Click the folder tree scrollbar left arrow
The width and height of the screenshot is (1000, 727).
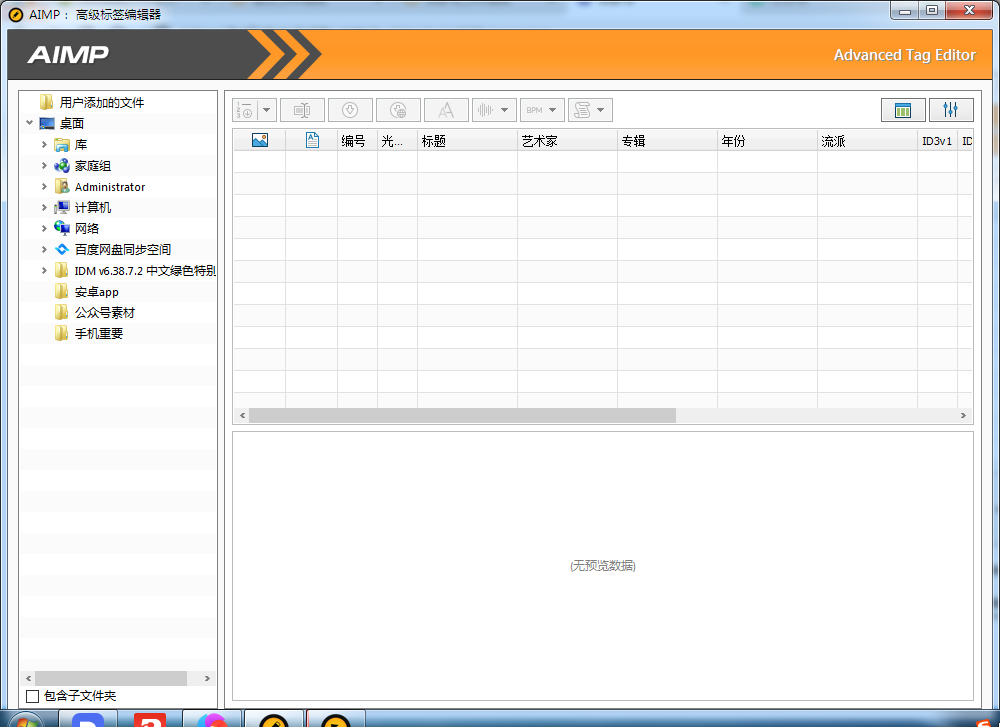pos(29,678)
